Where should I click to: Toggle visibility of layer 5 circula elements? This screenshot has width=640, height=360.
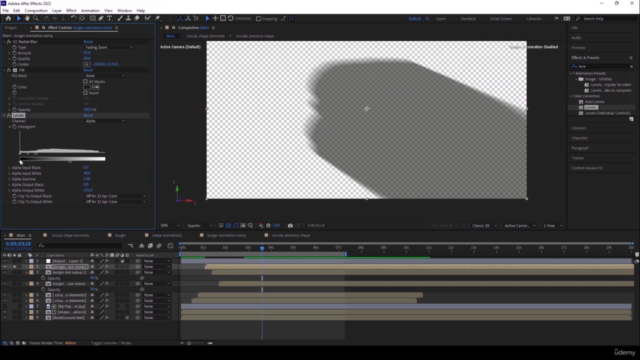(x=4, y=295)
